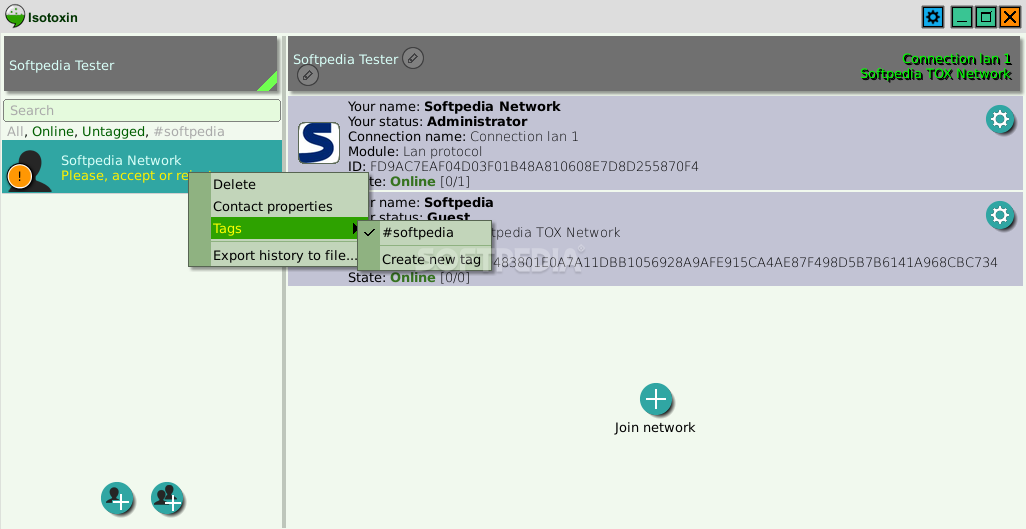Edit Softpedia Tester name with pencil icon
The width and height of the screenshot is (1026, 529).
[x=412, y=58]
